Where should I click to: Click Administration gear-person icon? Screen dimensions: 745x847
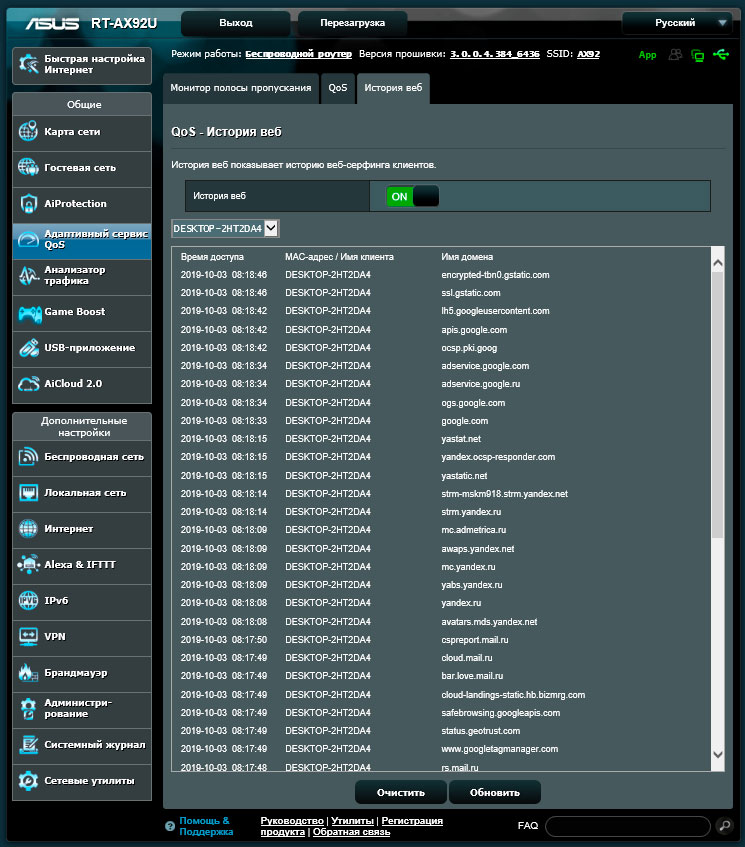tap(28, 709)
